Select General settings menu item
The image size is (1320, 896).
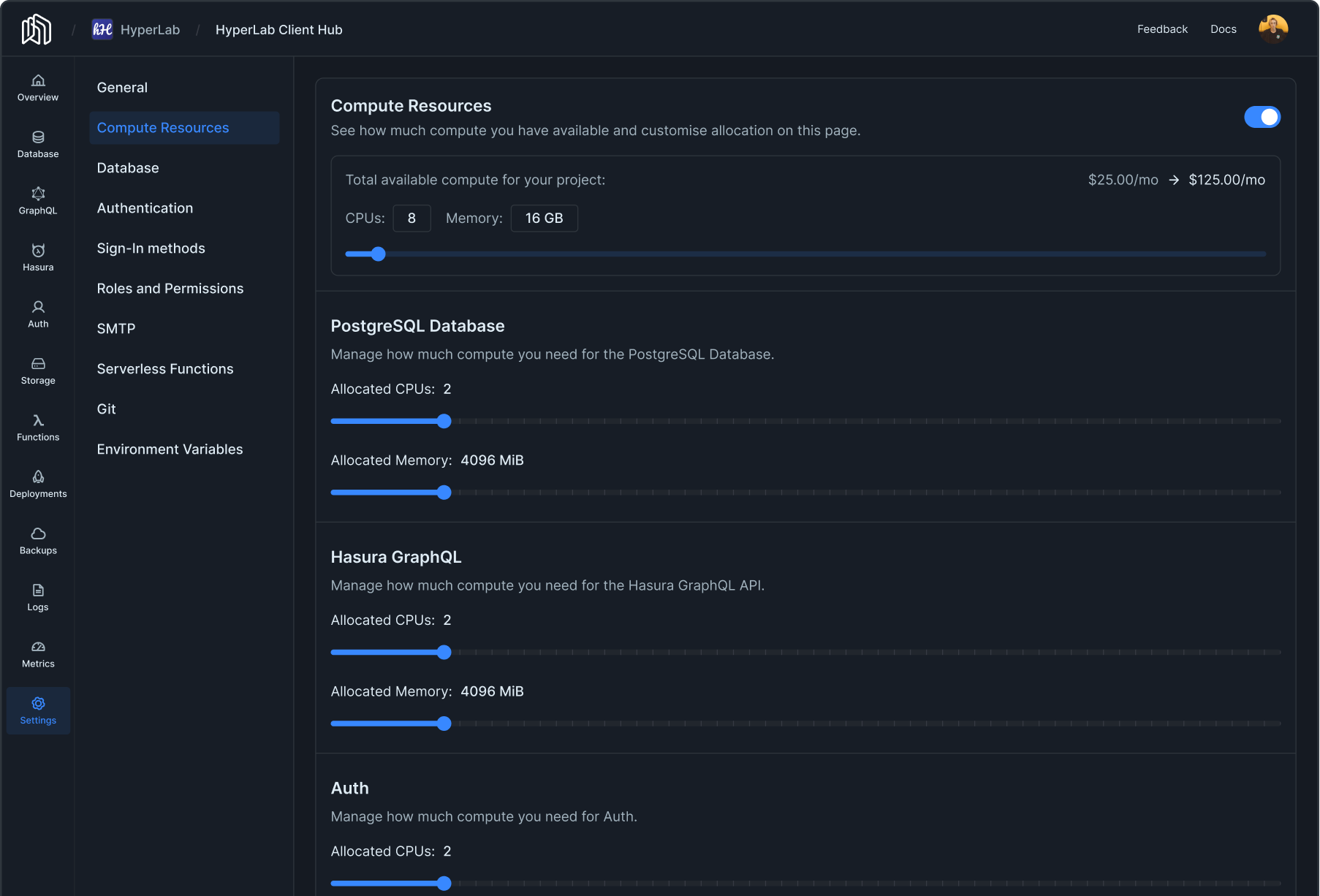pos(184,88)
